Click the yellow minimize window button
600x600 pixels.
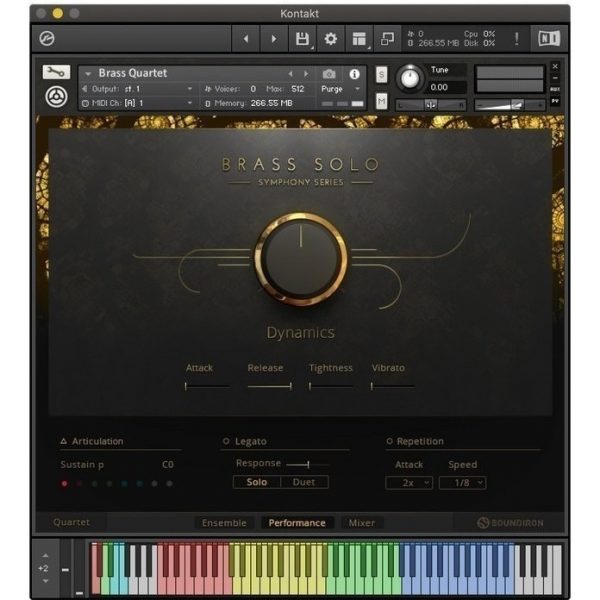(58, 14)
